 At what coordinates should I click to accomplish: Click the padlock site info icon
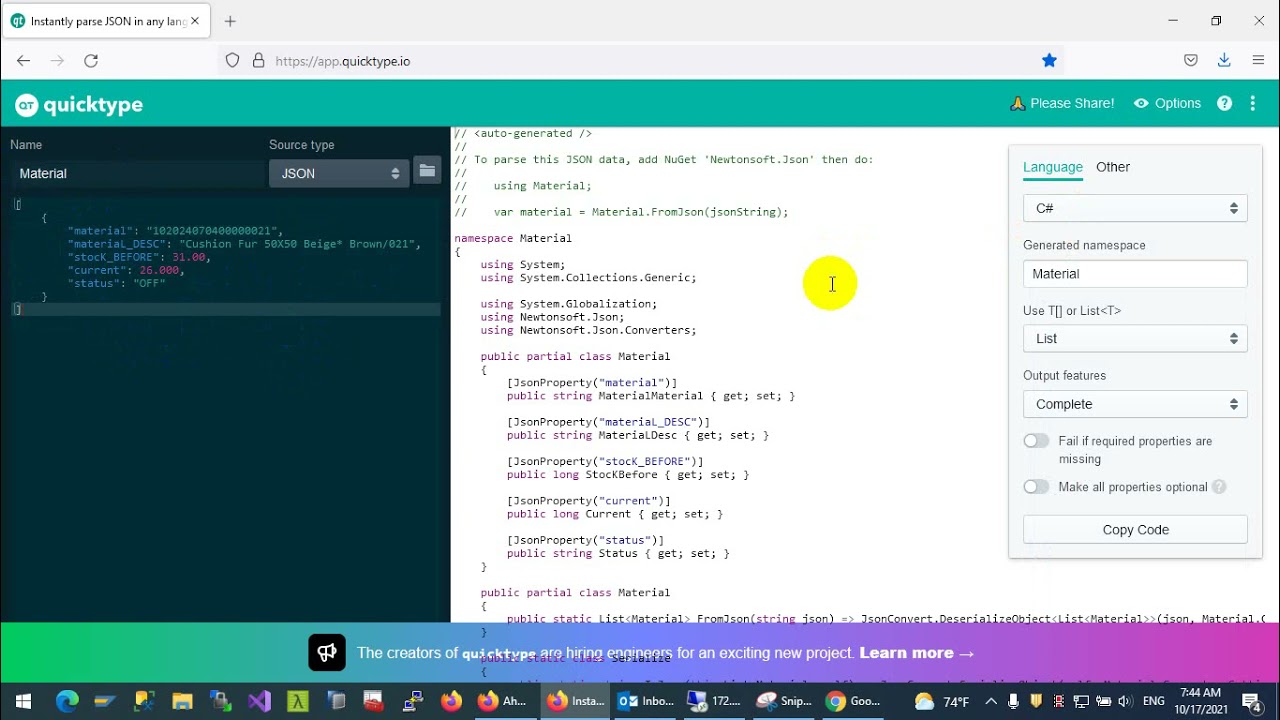point(258,61)
